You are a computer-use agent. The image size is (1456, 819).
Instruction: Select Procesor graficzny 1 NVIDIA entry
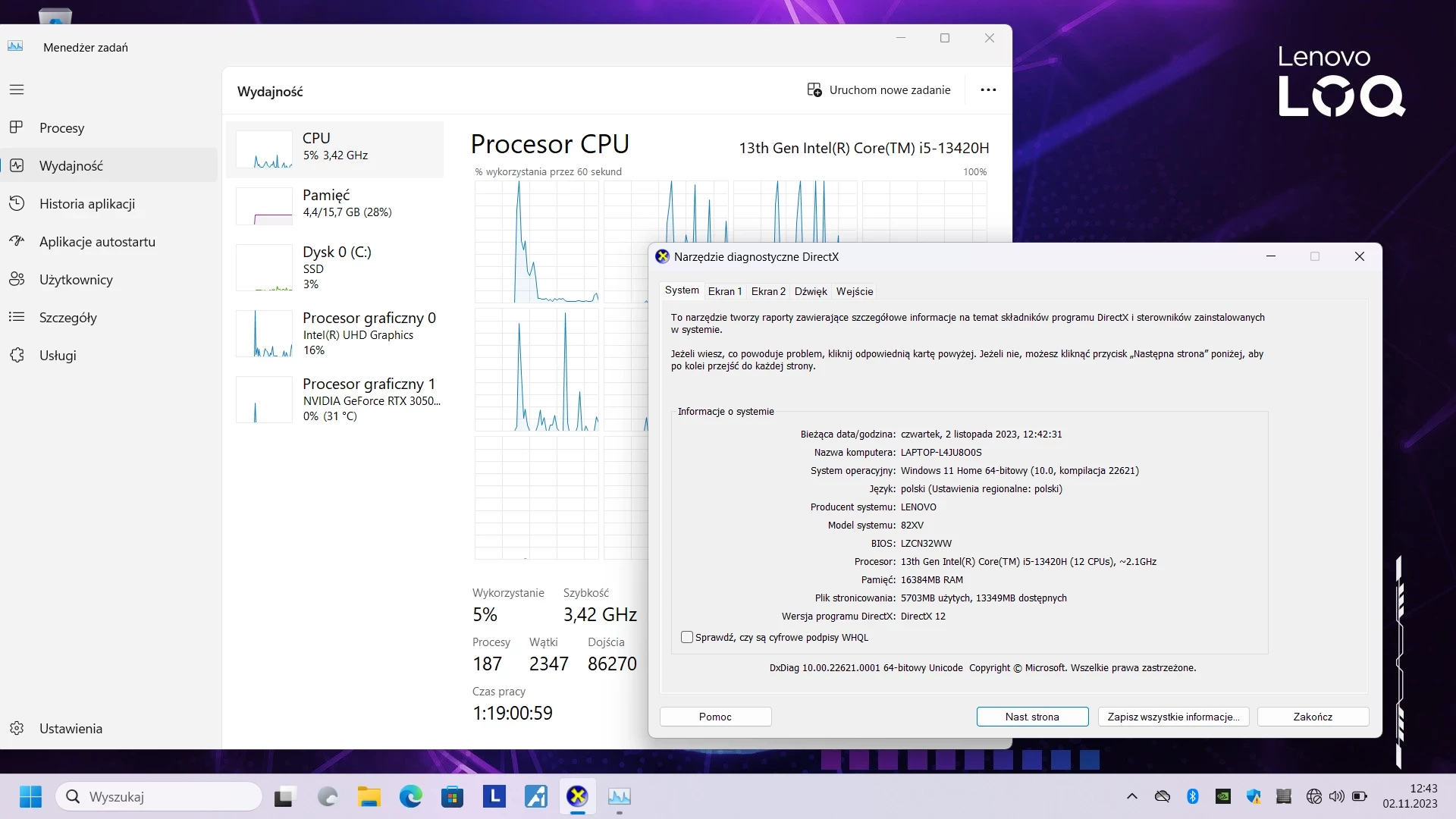click(335, 400)
